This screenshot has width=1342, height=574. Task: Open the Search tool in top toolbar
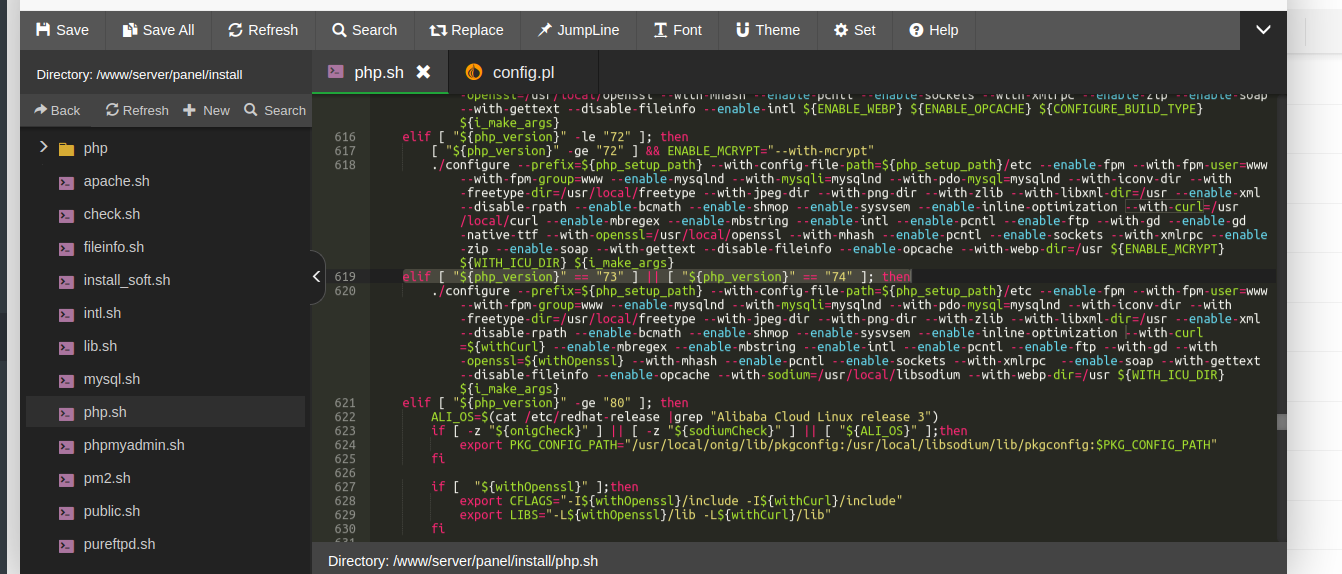pos(364,30)
